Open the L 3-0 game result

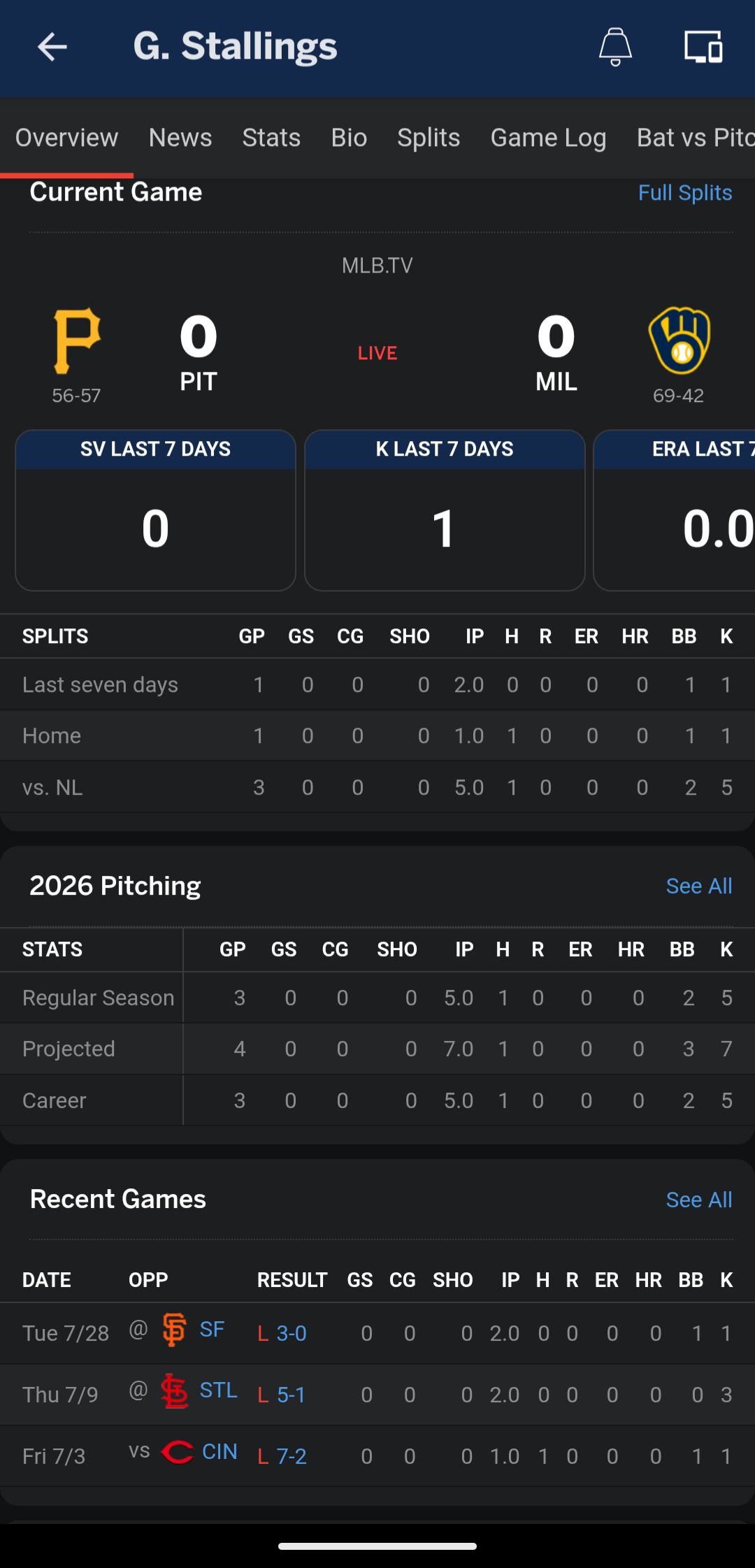(x=282, y=1333)
